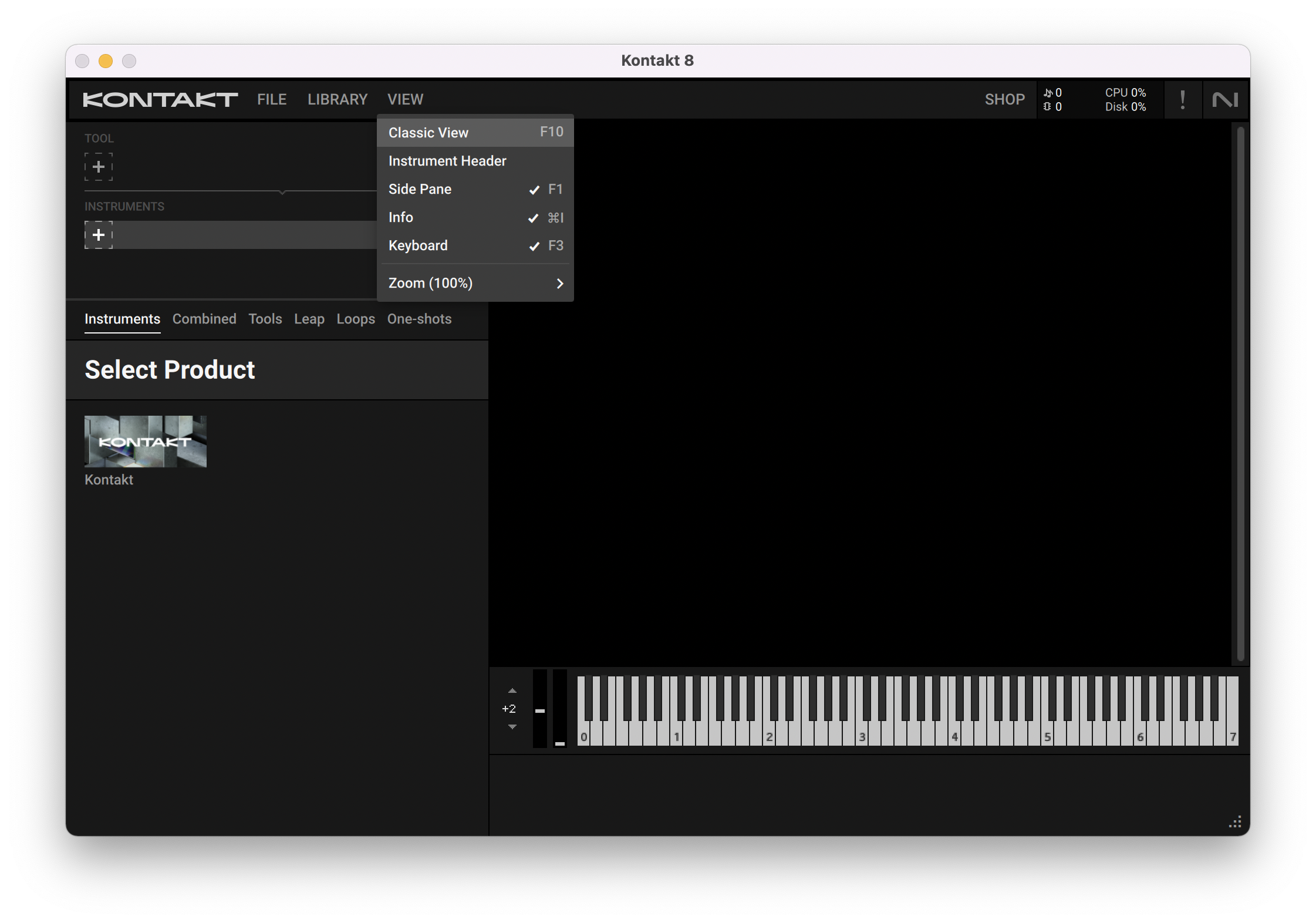This screenshot has width=1316, height=923.
Task: Click the modulation wheel strip
Action: pyautogui.click(x=560, y=709)
